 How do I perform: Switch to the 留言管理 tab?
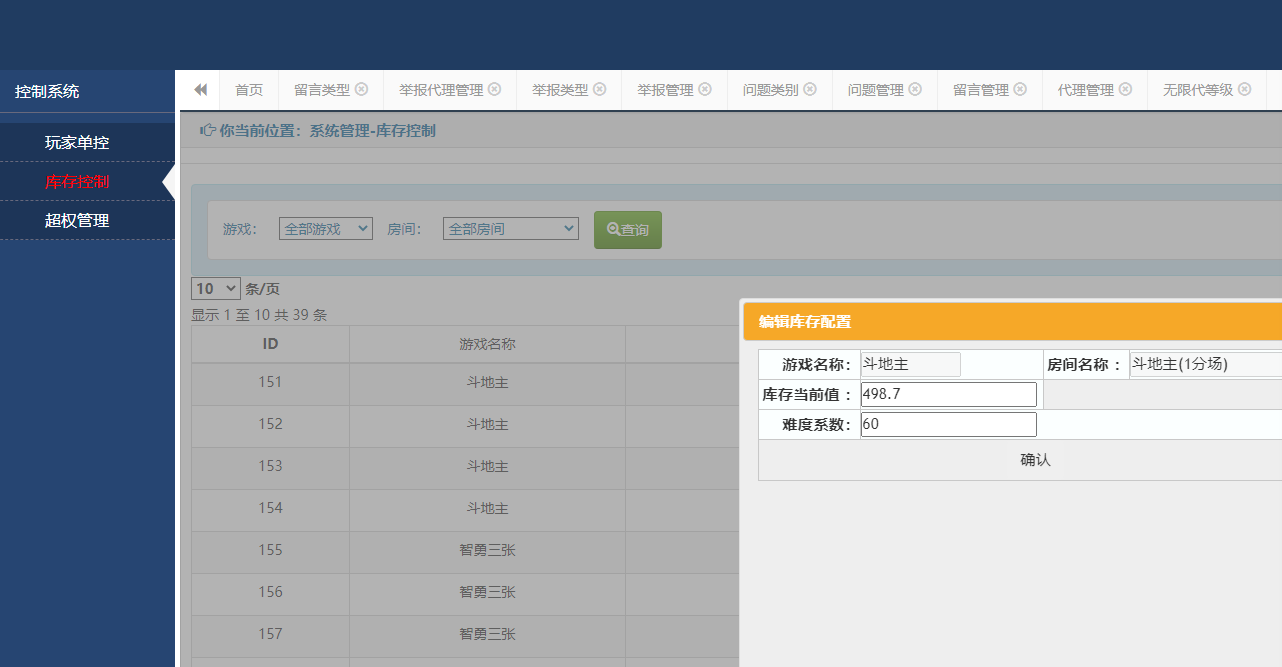pyautogui.click(x=980, y=90)
